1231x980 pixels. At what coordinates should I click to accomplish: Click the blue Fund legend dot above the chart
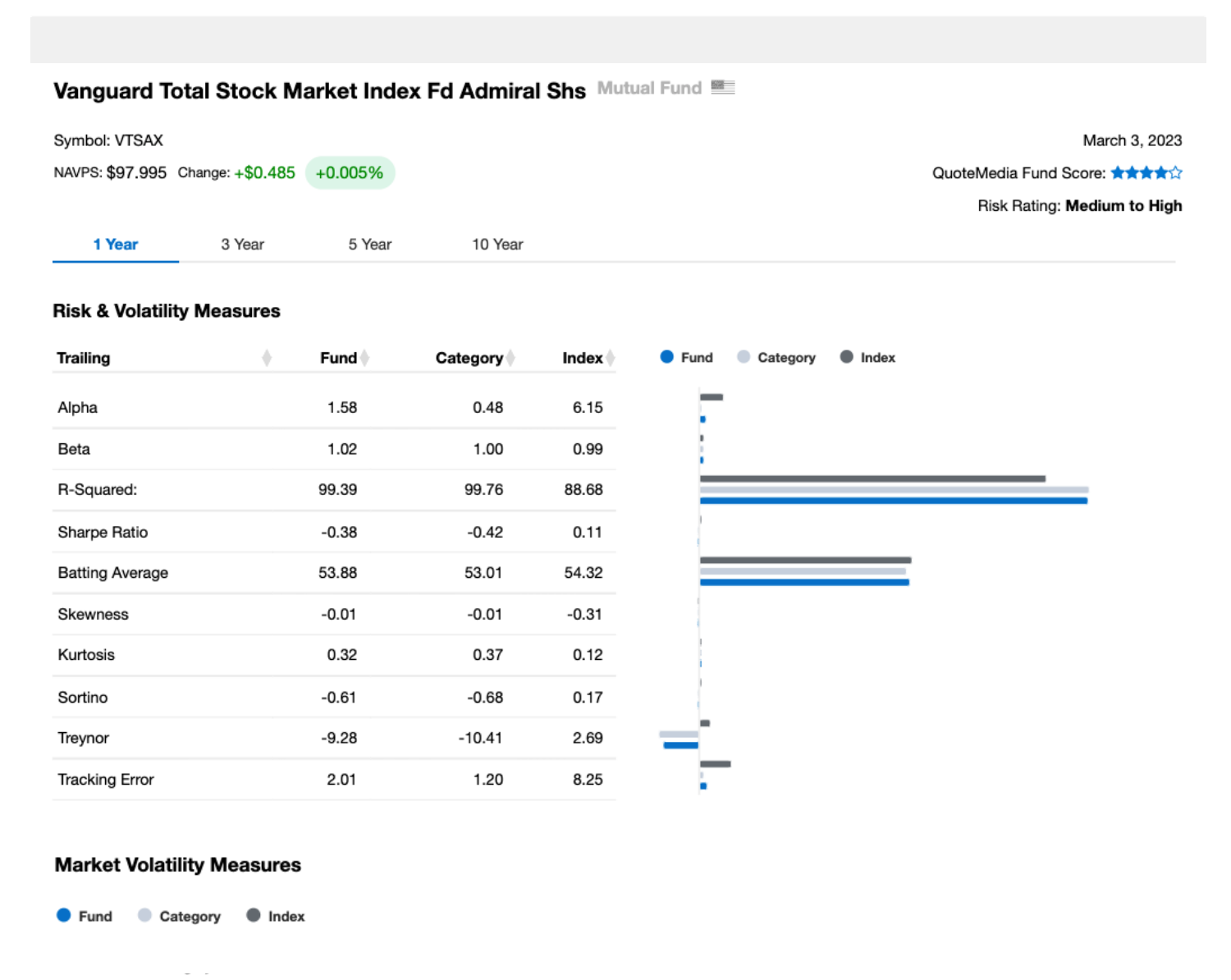coord(666,357)
